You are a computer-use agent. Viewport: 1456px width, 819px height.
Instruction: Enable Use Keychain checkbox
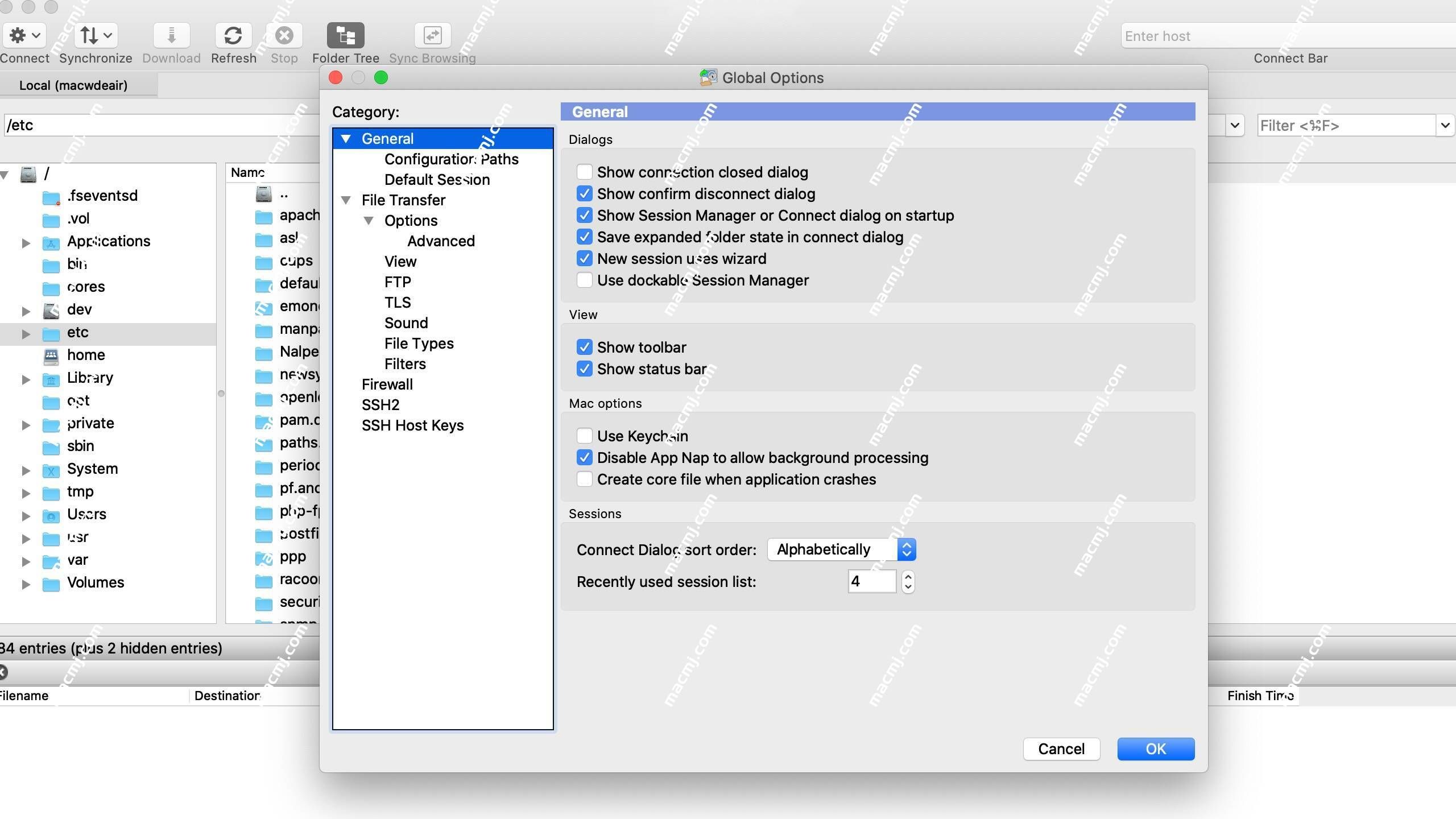pyautogui.click(x=584, y=436)
